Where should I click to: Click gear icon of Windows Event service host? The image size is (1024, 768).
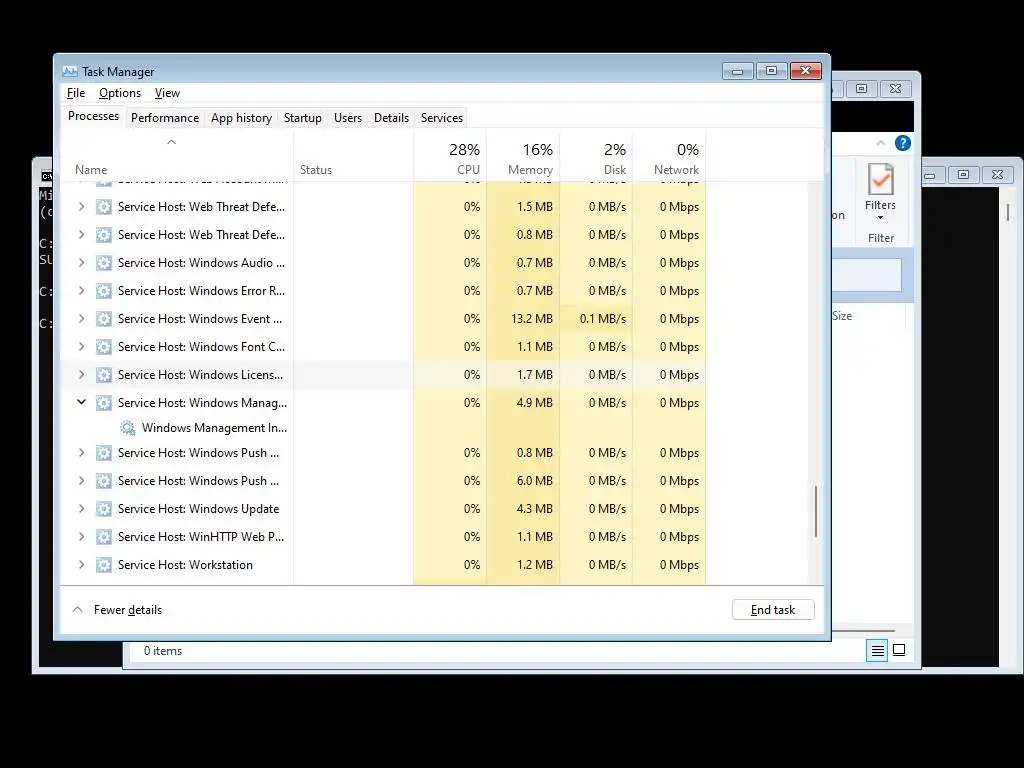click(x=104, y=319)
